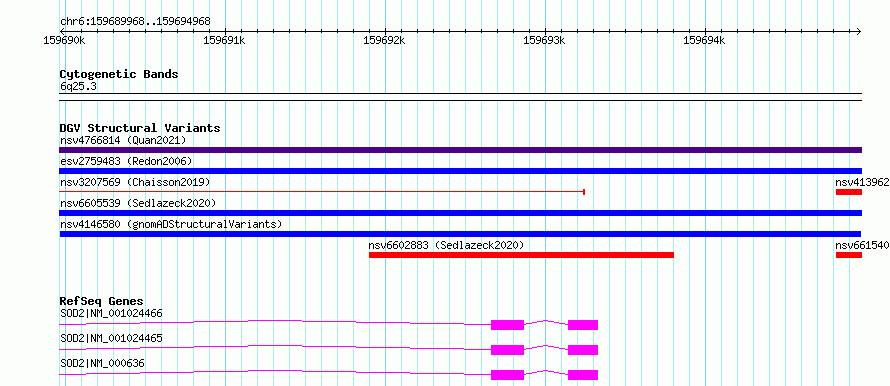Click the 159690k ruler tick label
Viewport: 890px width, 386px height.
tap(65, 40)
